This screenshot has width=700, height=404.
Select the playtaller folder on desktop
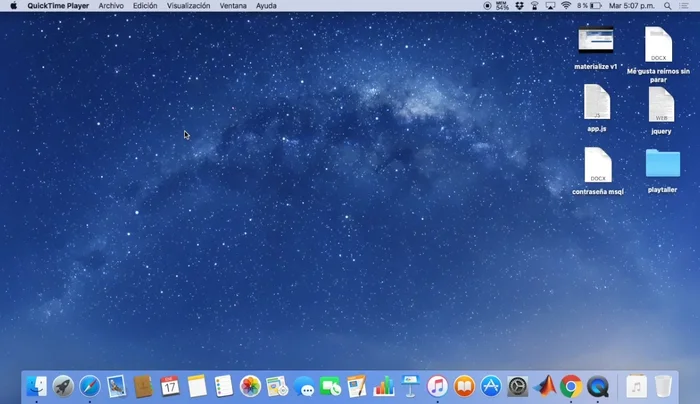[662, 164]
